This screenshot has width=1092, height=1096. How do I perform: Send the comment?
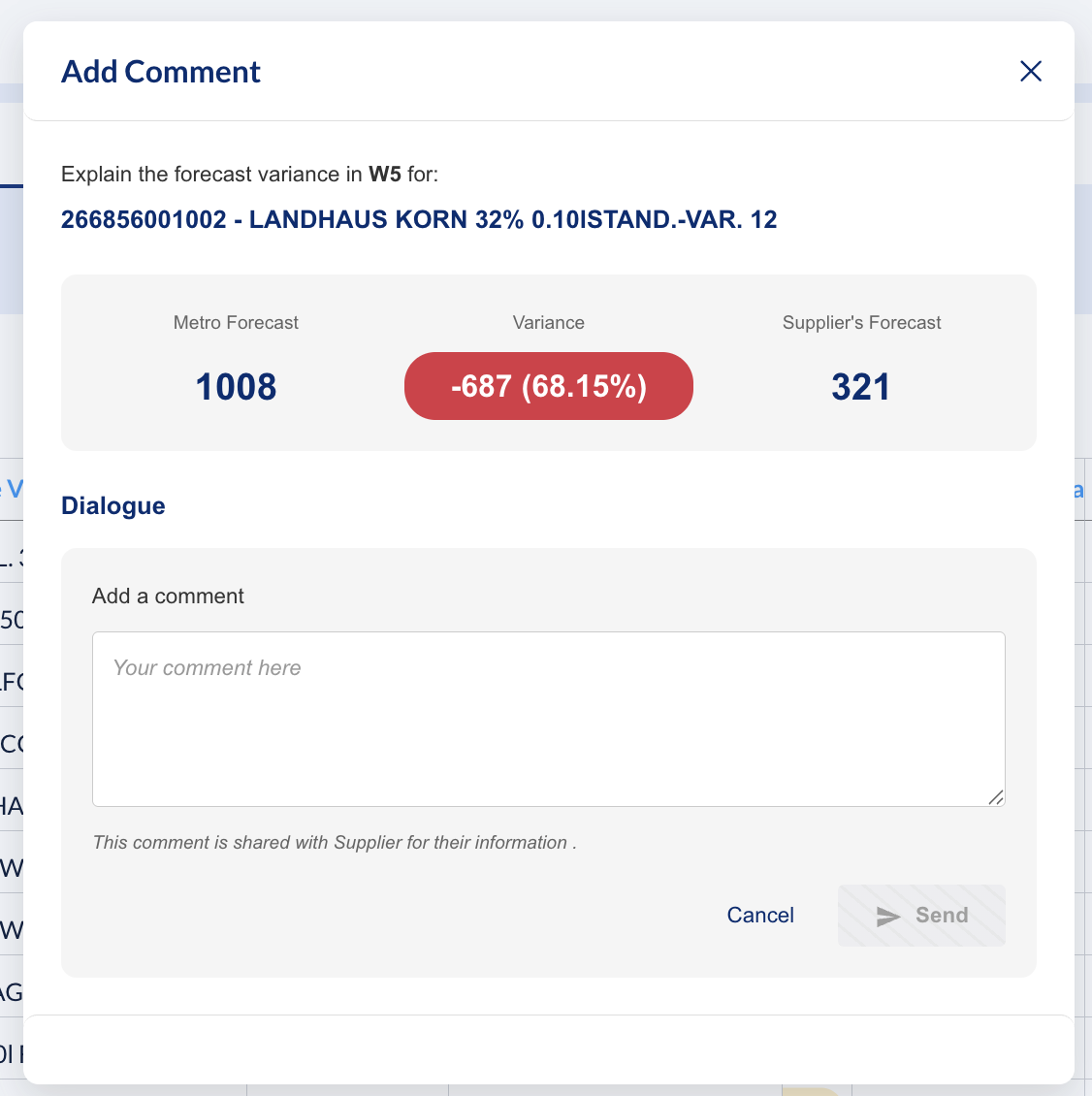point(921,916)
